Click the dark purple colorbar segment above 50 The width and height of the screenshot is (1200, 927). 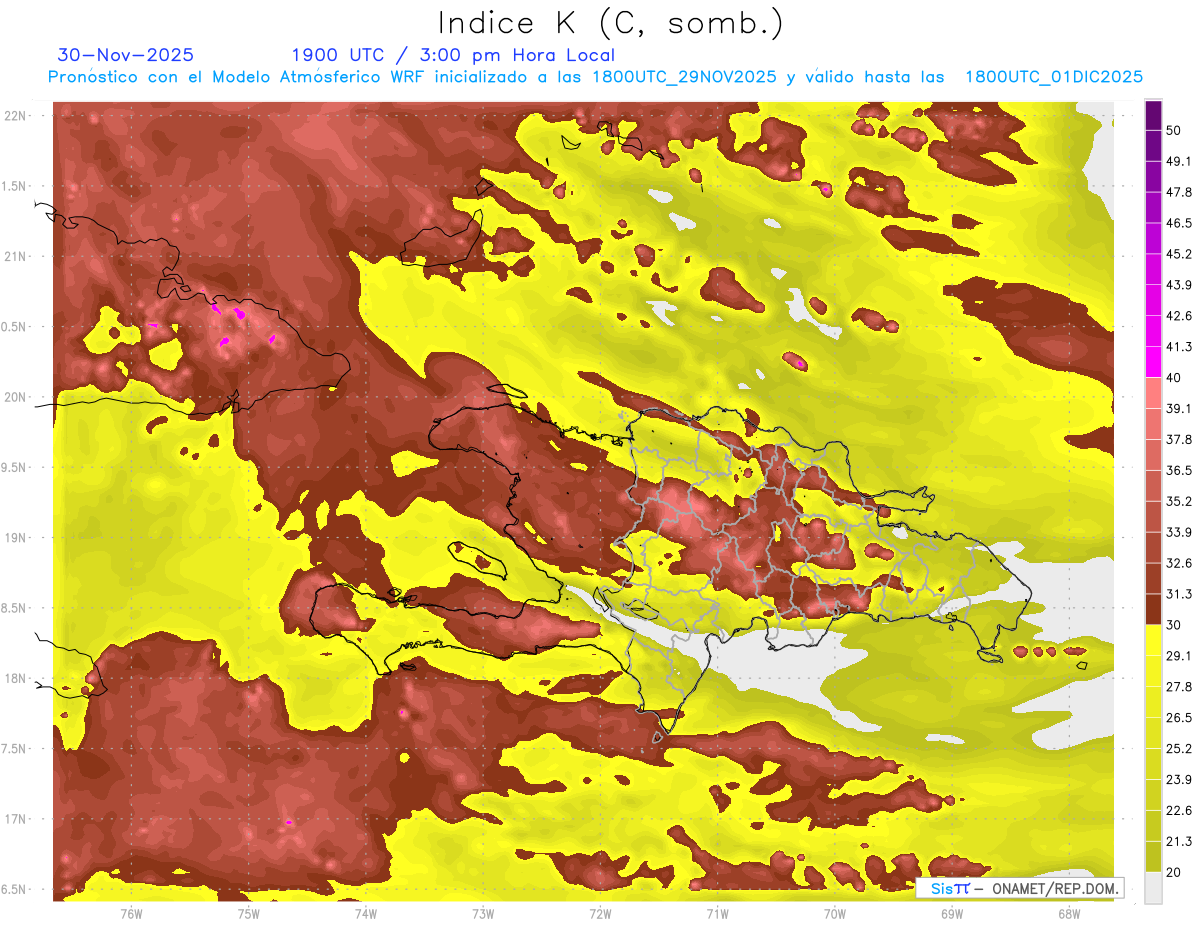pos(1153,115)
